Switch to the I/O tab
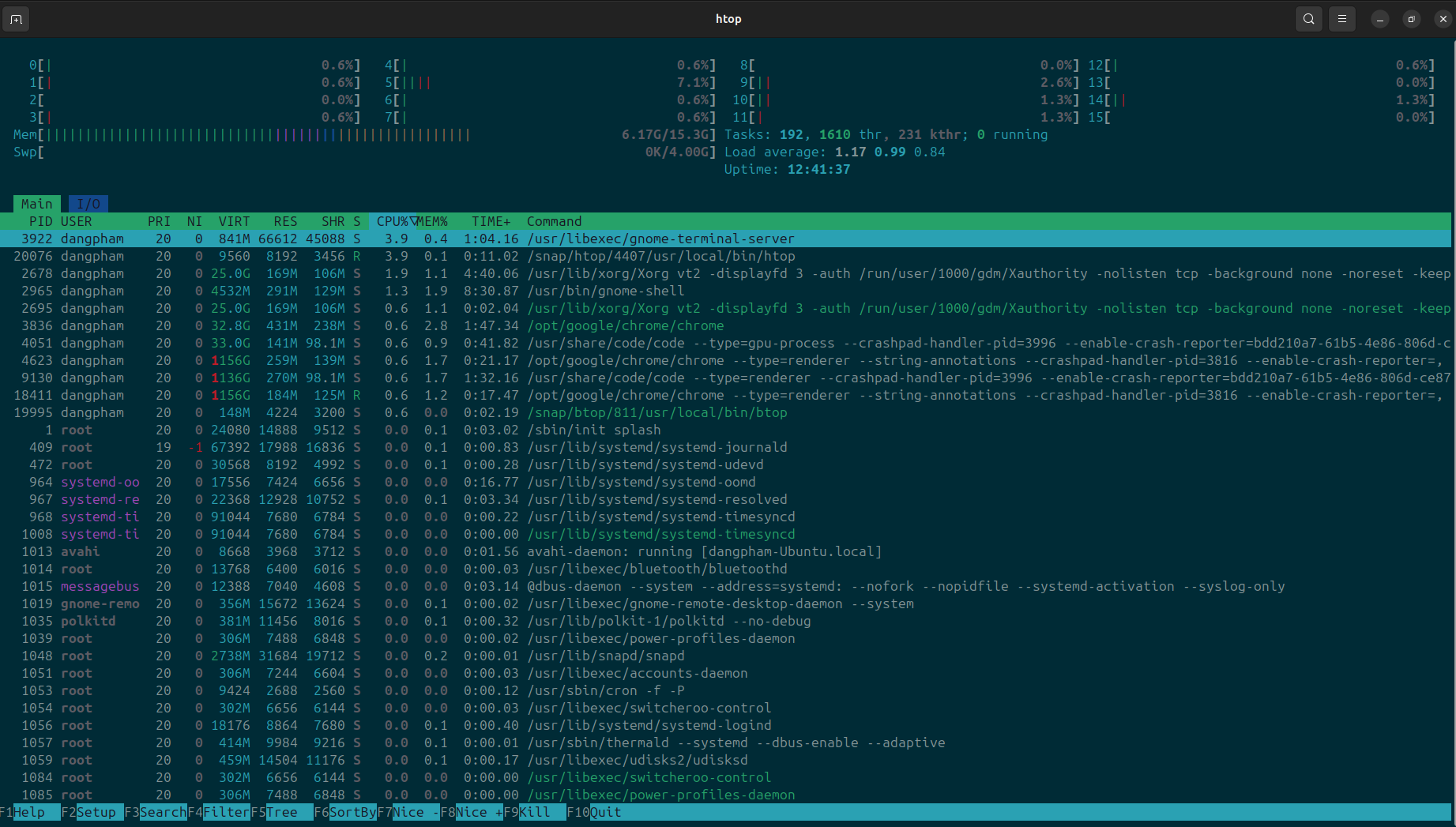This screenshot has width=1456, height=827. pyautogui.click(x=88, y=204)
